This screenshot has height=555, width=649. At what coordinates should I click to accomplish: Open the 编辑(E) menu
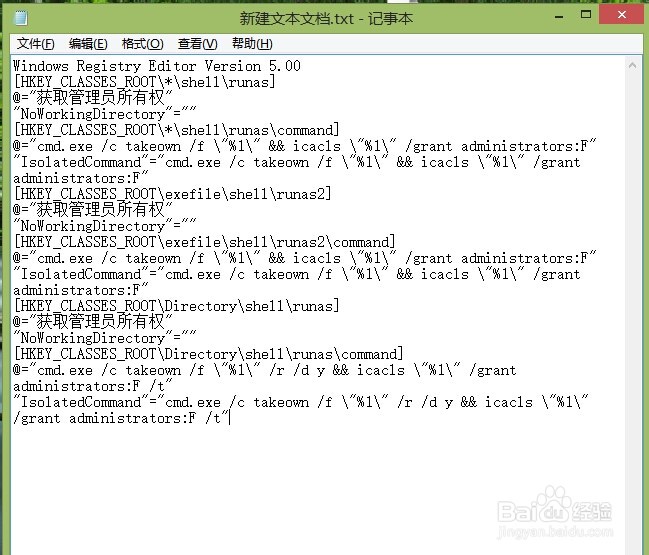88,43
